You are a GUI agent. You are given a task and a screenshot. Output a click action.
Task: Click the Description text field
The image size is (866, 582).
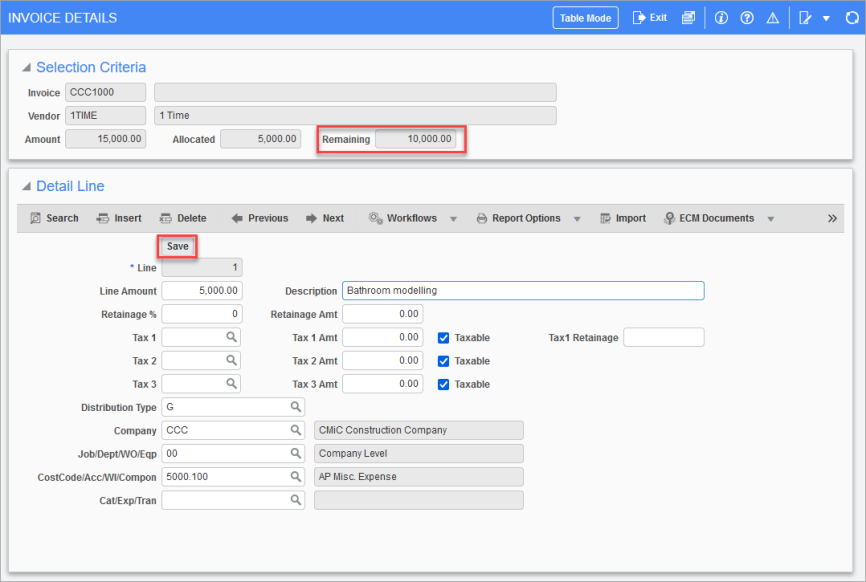[522, 291]
